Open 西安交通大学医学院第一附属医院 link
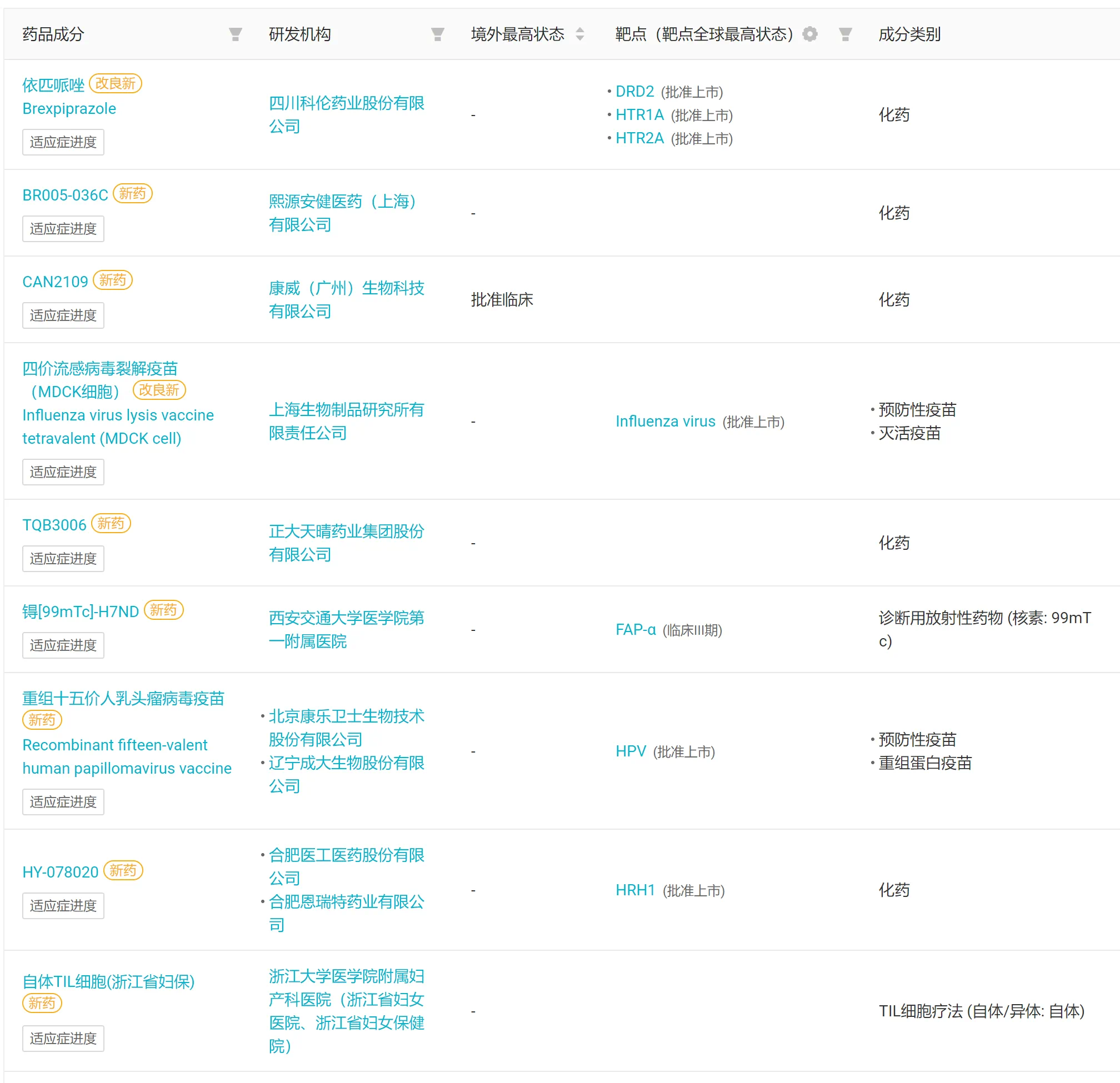The height and width of the screenshot is (1083, 1120). pos(346,629)
